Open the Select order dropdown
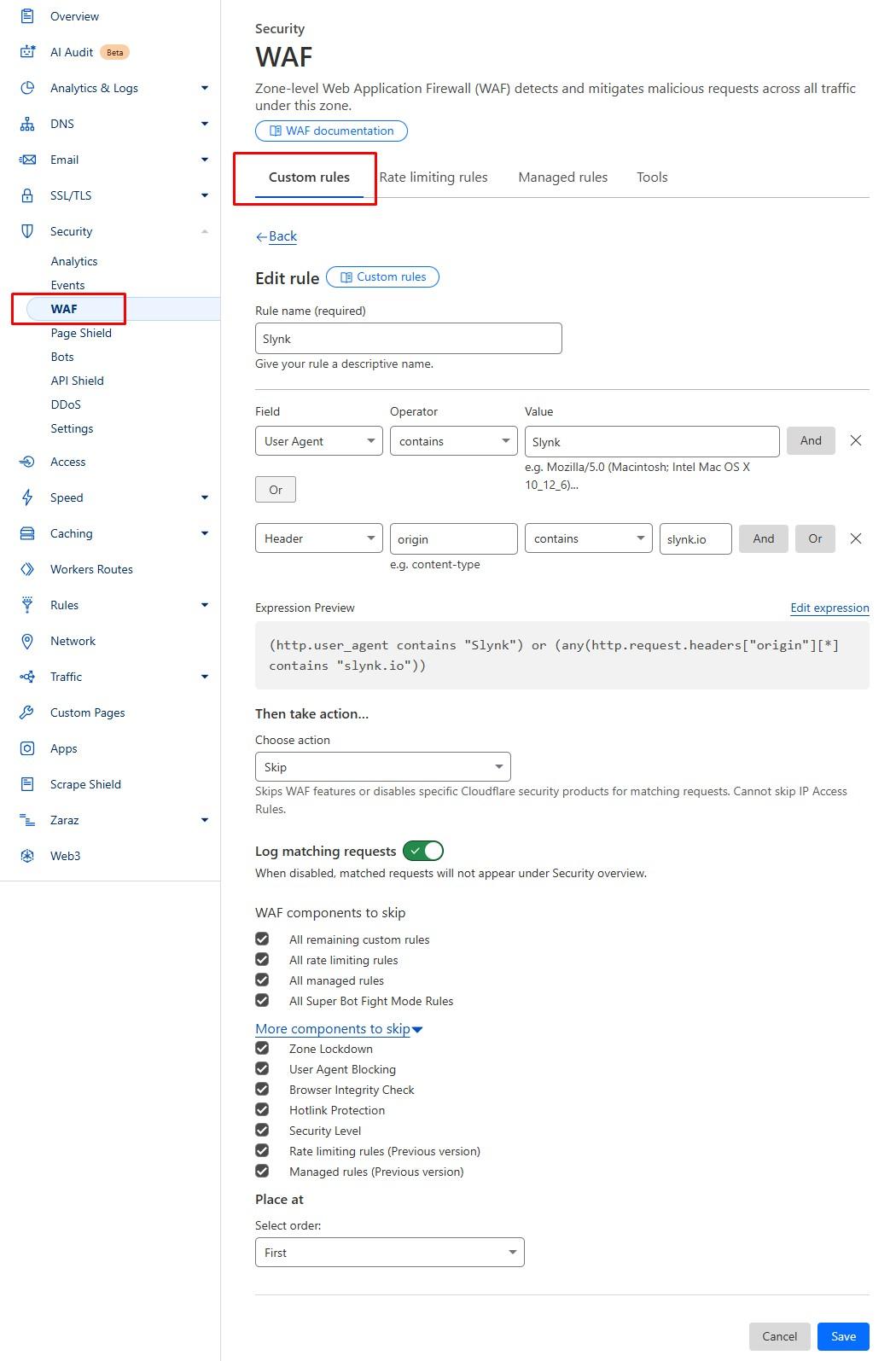The image size is (896, 1361). [x=389, y=1253]
